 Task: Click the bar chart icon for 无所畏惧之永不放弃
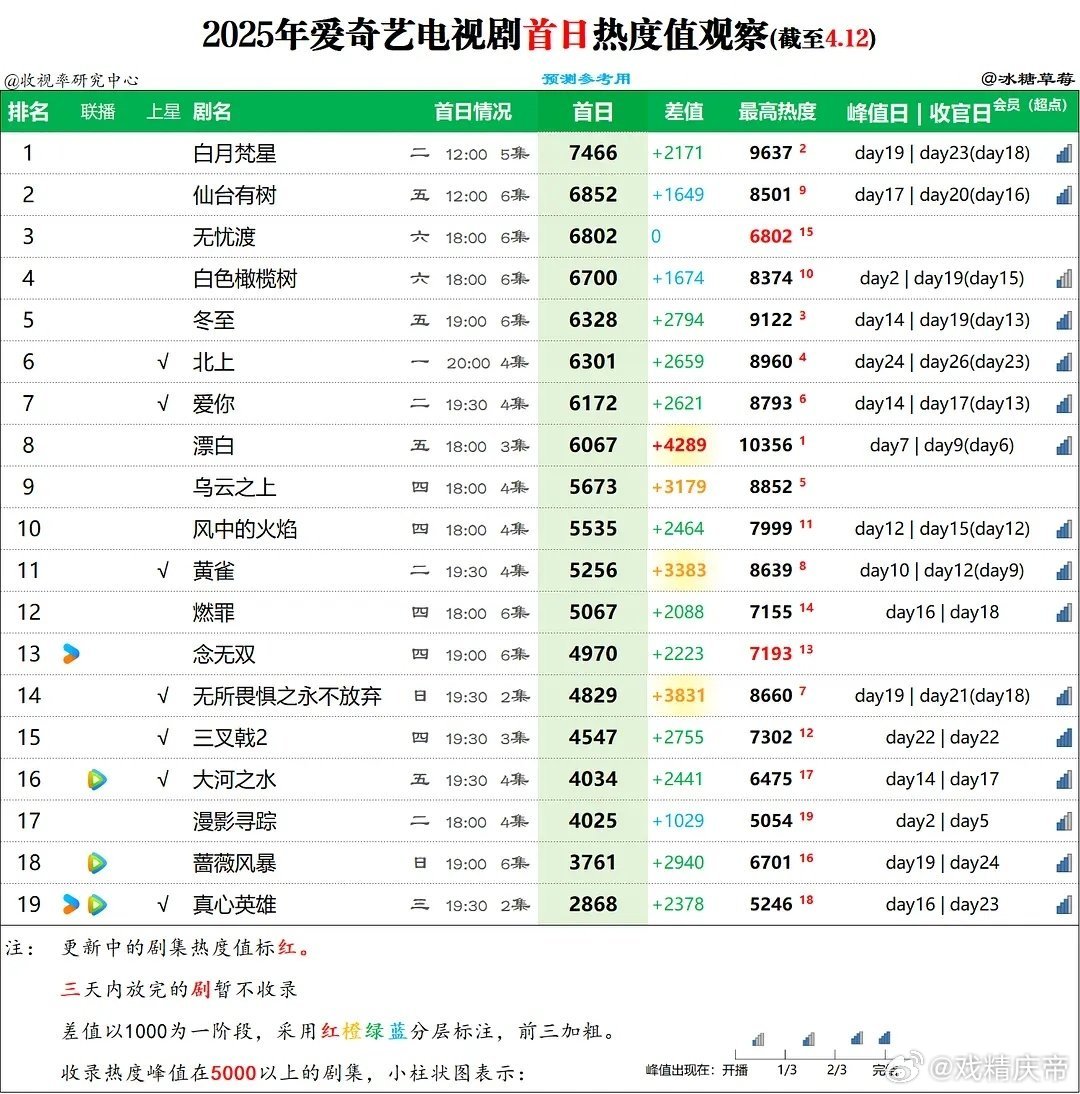click(x=1064, y=696)
